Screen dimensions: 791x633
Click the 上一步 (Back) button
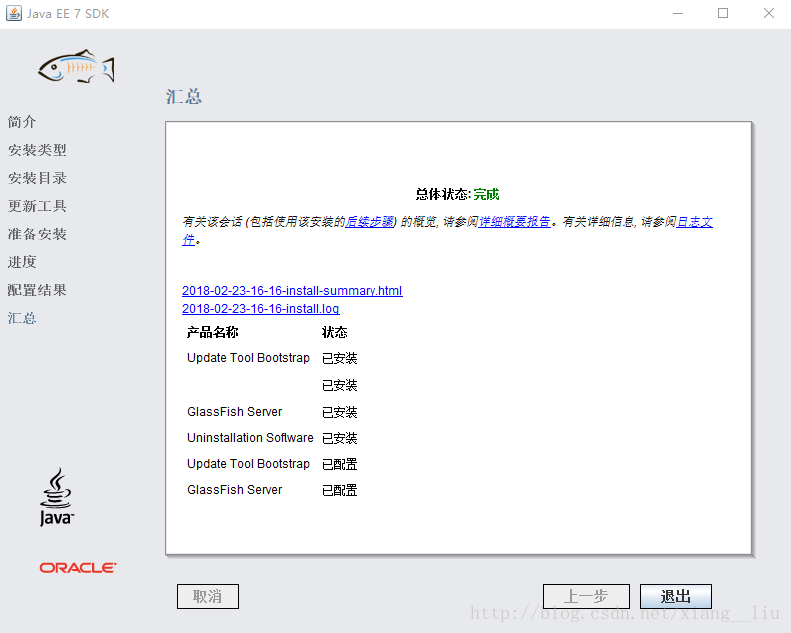pyautogui.click(x=586, y=596)
